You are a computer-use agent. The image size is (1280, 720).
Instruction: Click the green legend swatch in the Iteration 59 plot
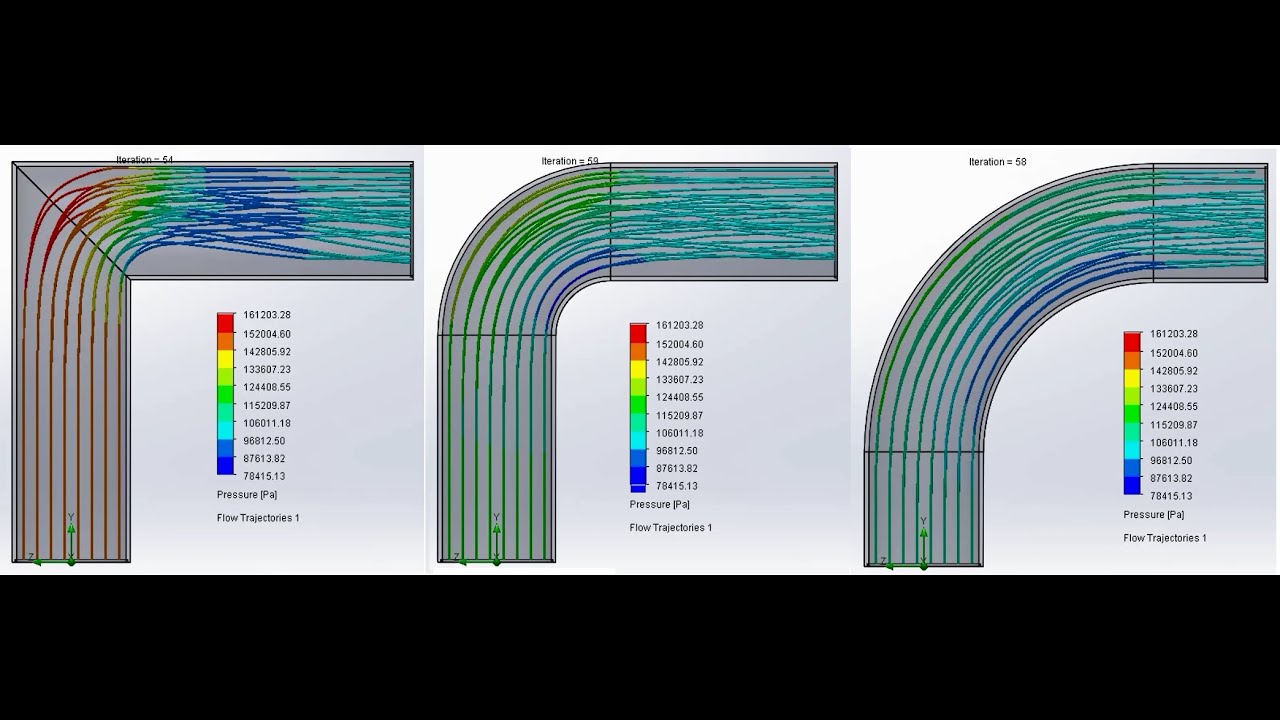click(x=638, y=406)
